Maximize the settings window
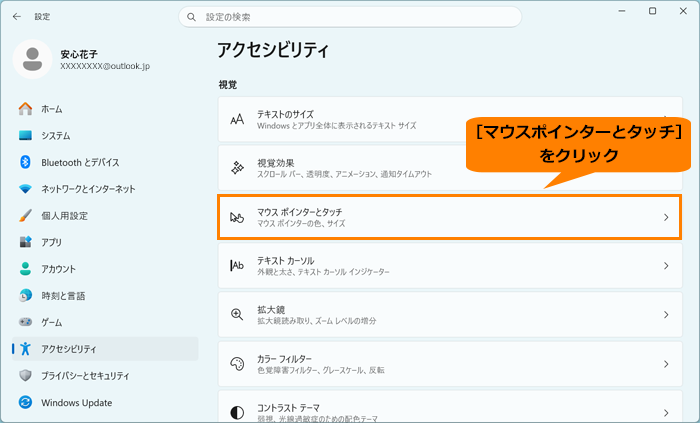 652,11
